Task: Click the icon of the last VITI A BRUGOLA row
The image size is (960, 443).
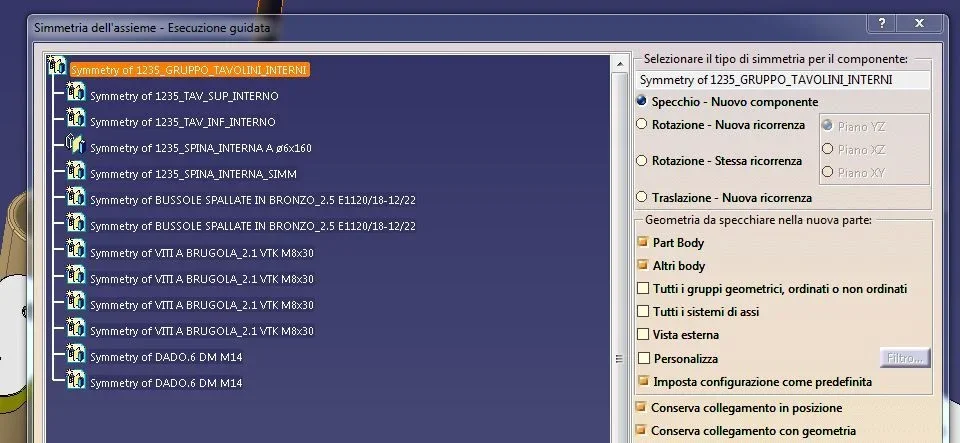Action: tap(76, 327)
